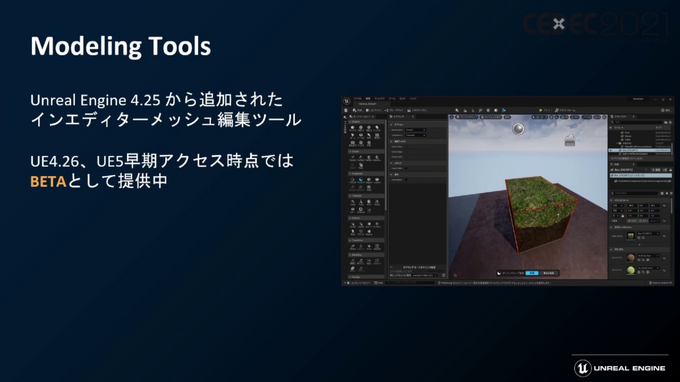The width and height of the screenshot is (680, 382).
Task: Click the brown material element thumbnail
Action: [631, 258]
